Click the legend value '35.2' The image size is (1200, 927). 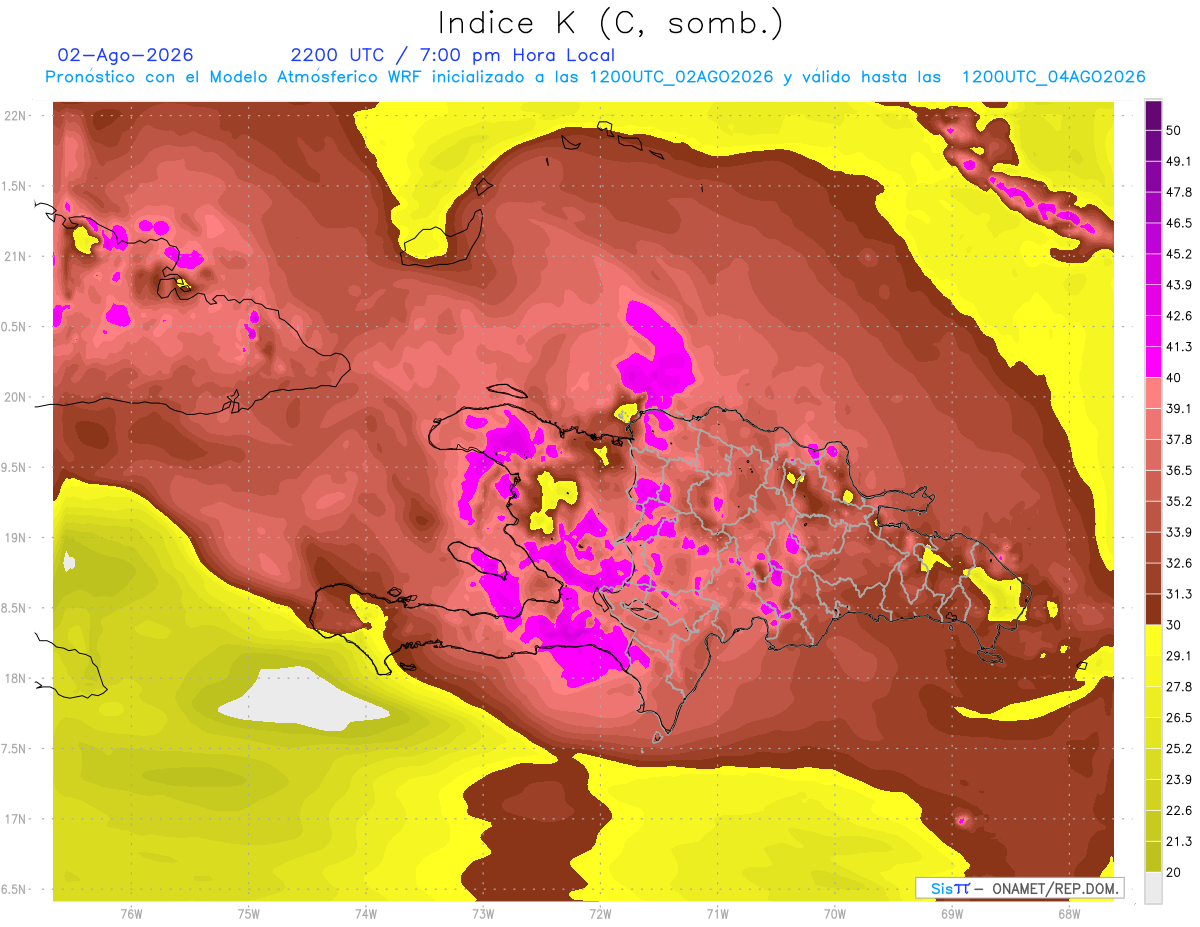(x=1179, y=501)
